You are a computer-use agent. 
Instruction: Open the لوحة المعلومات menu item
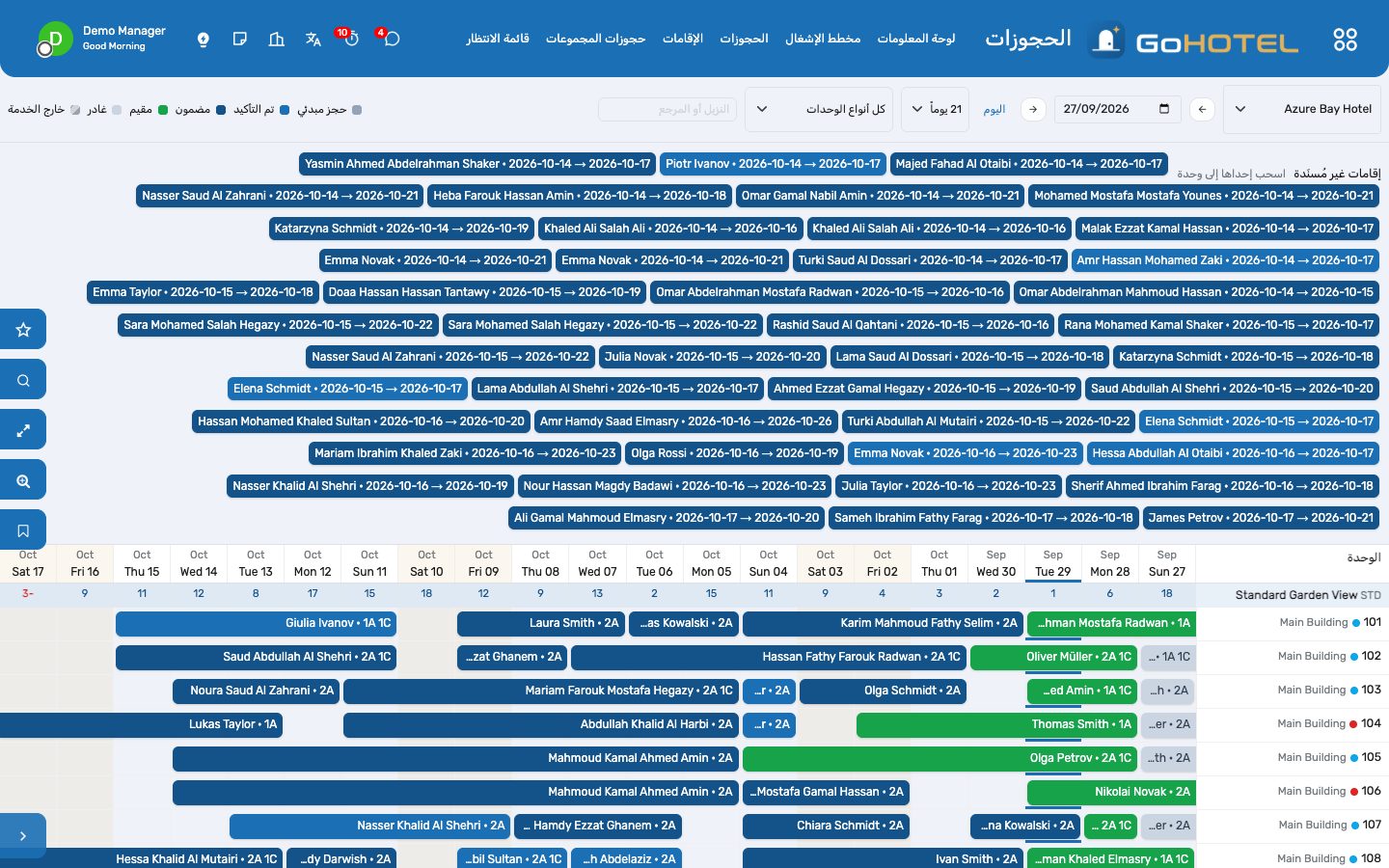(916, 39)
